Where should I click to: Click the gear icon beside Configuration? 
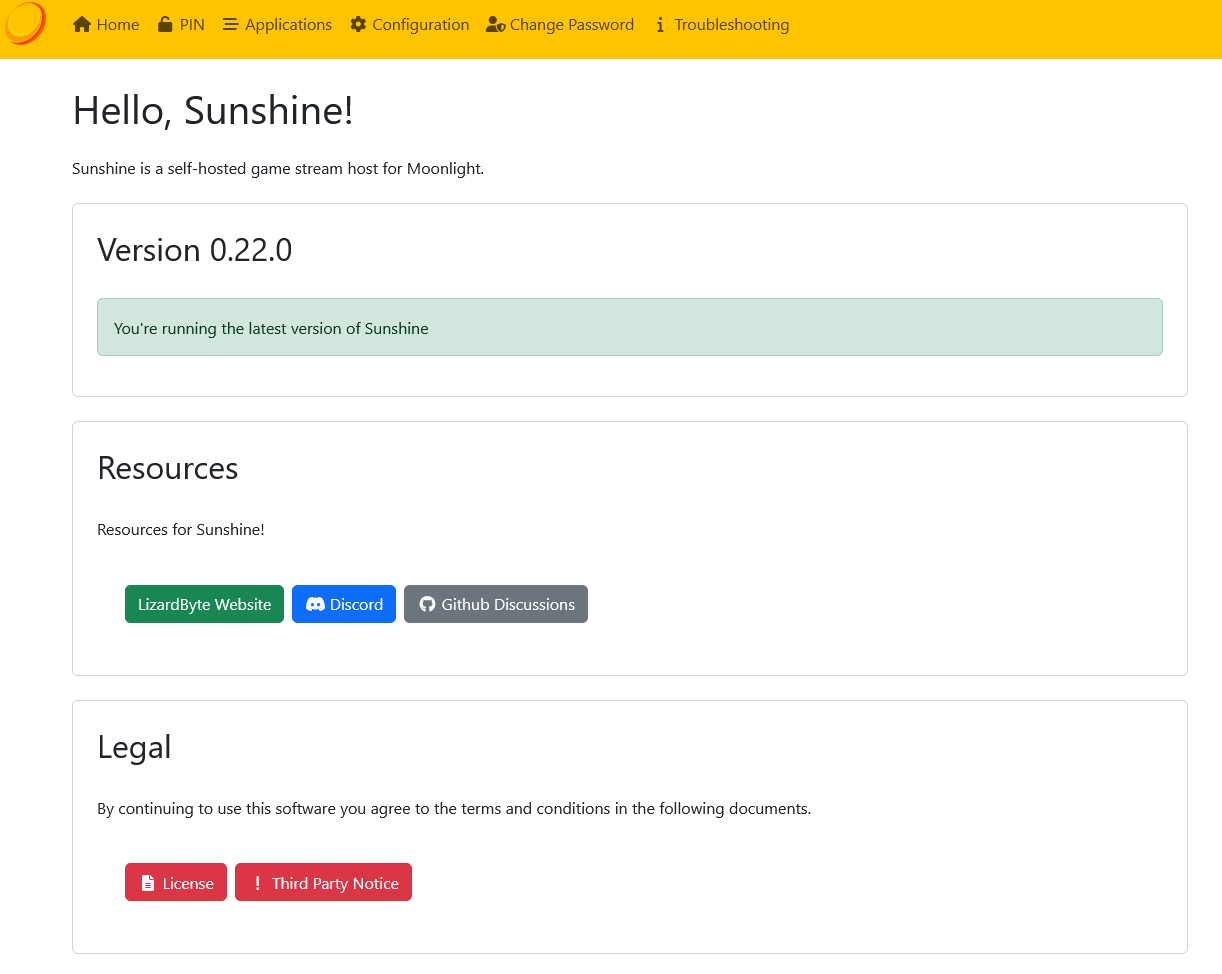[358, 25]
